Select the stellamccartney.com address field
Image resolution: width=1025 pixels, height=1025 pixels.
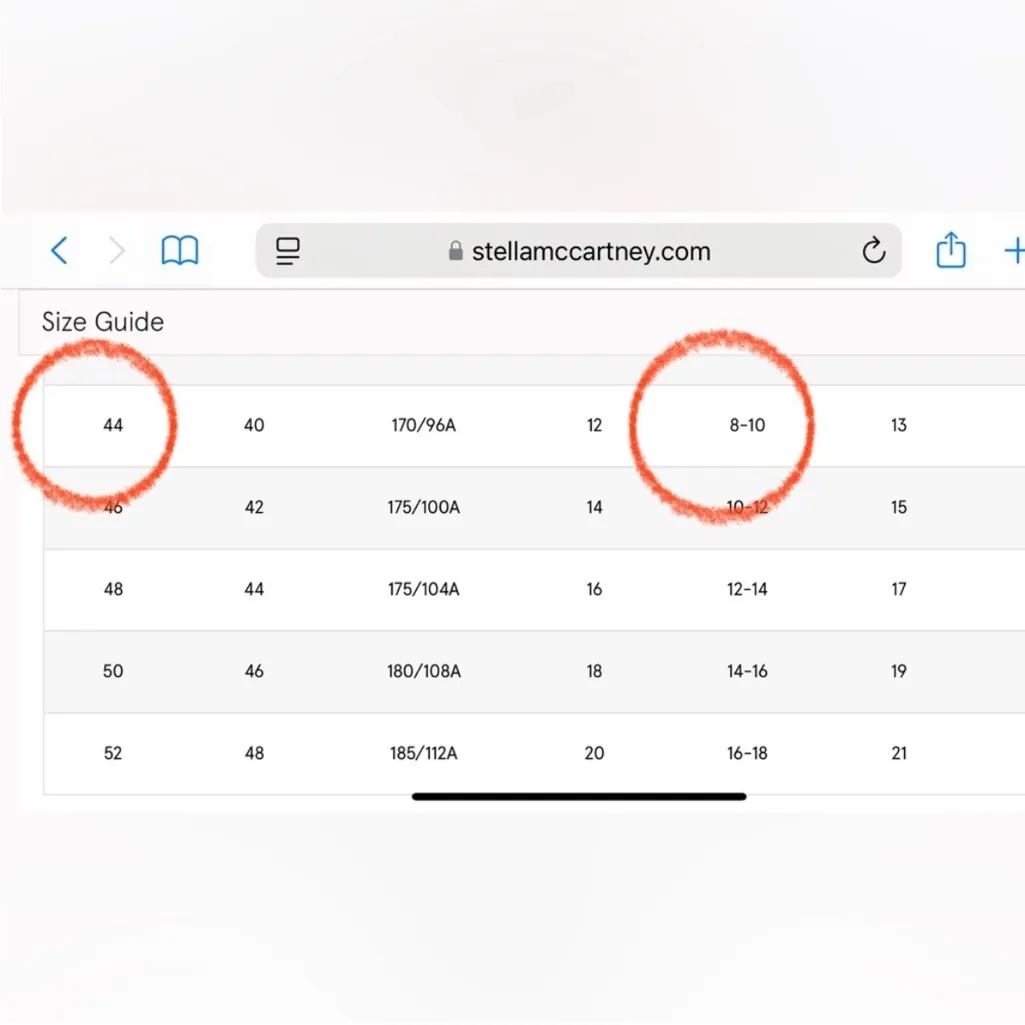579,250
